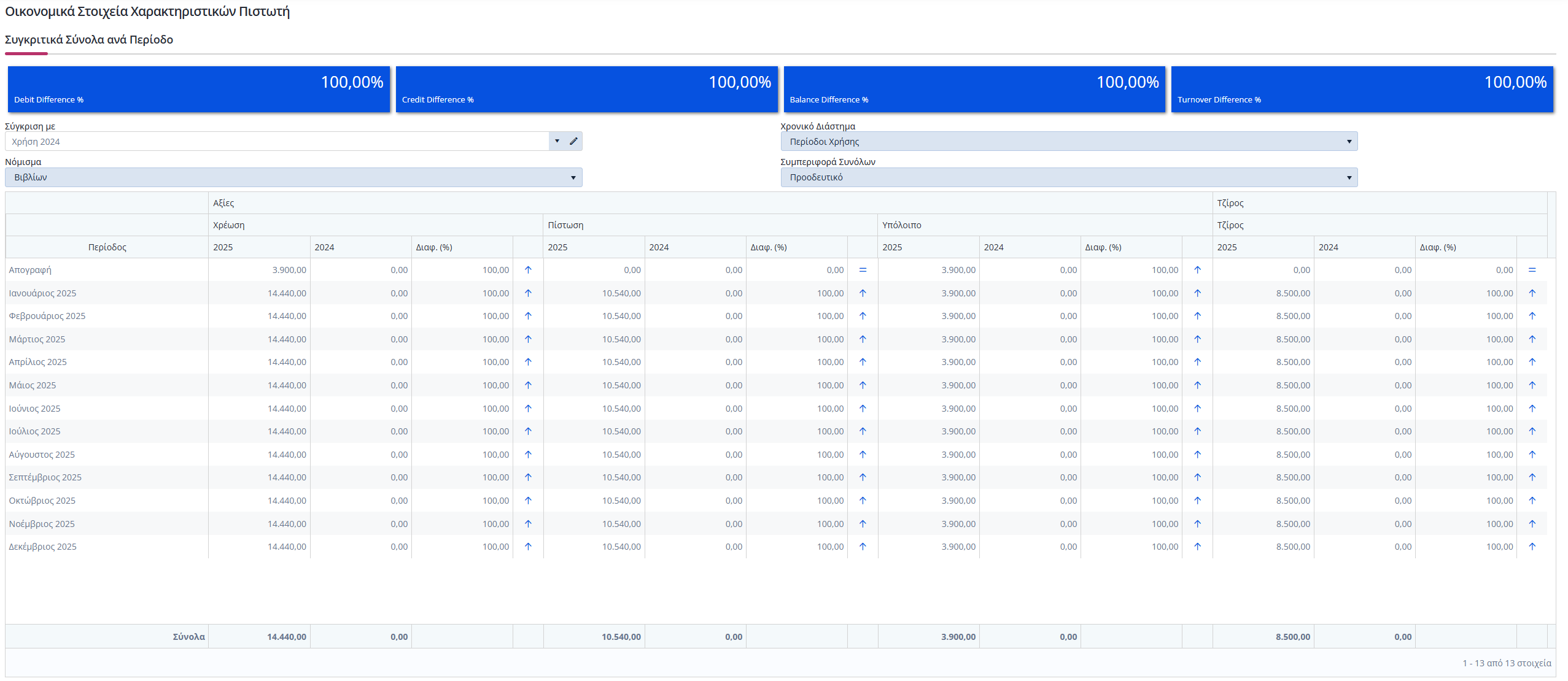1568x681 pixels.
Task: Click 3.900,00 balance value in Σεπτέμβριος 2025 row
Action: 958,477
